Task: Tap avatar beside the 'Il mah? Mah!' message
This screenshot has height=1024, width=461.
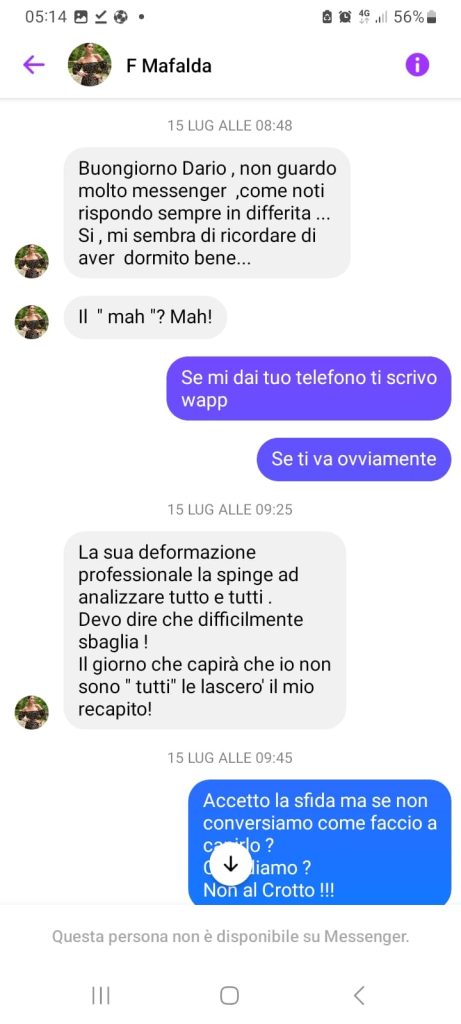Action: pyautogui.click(x=31, y=321)
